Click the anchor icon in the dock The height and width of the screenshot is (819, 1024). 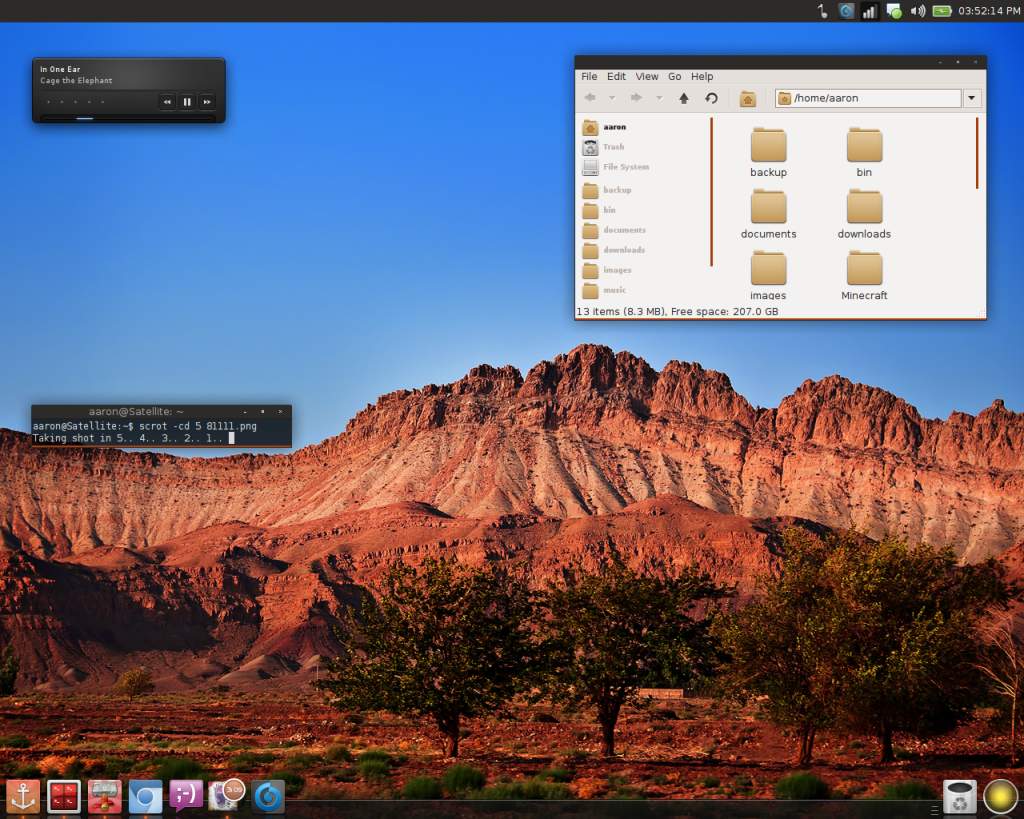tap(23, 797)
